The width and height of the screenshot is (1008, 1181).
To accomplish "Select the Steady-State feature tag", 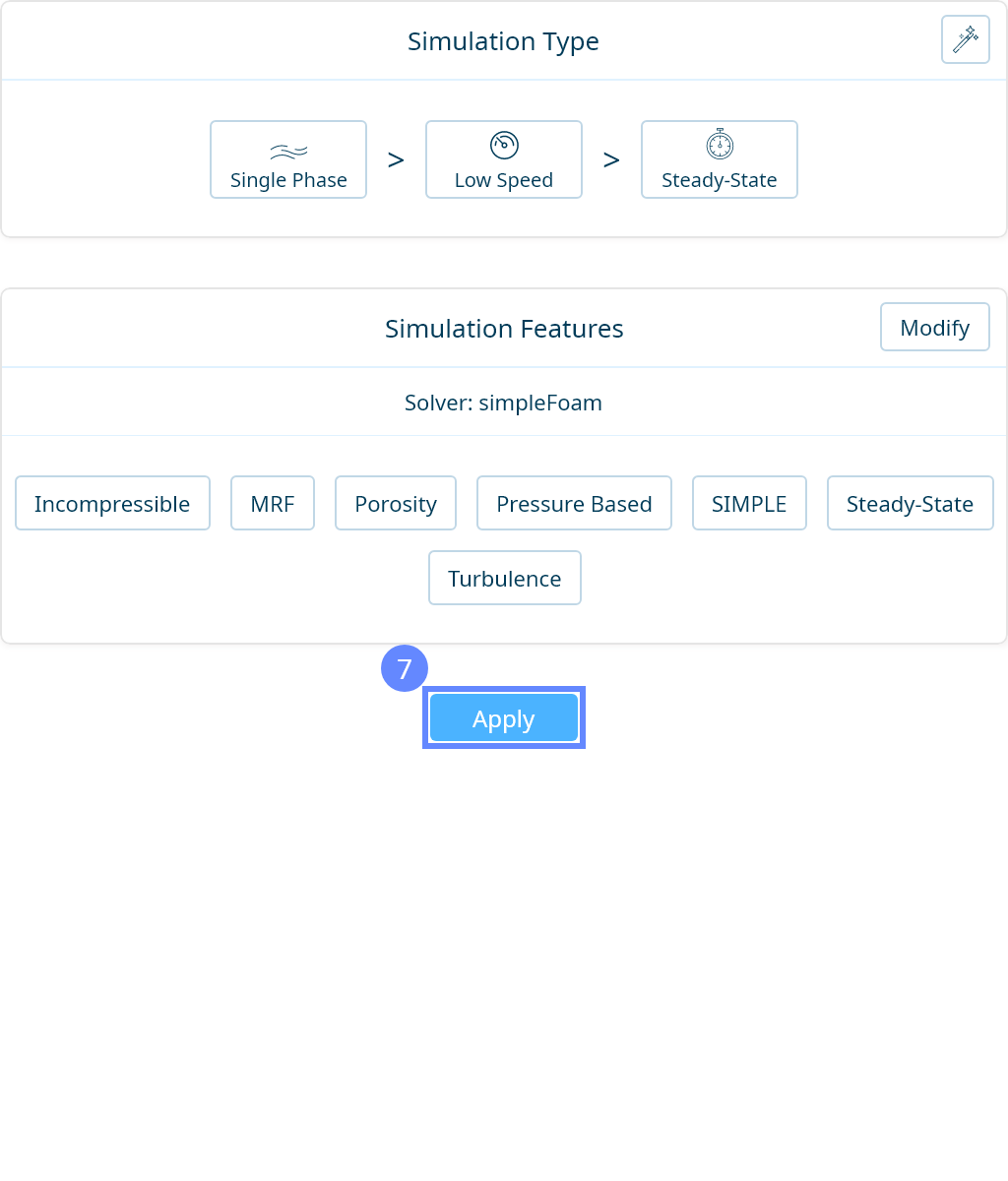I will click(910, 503).
